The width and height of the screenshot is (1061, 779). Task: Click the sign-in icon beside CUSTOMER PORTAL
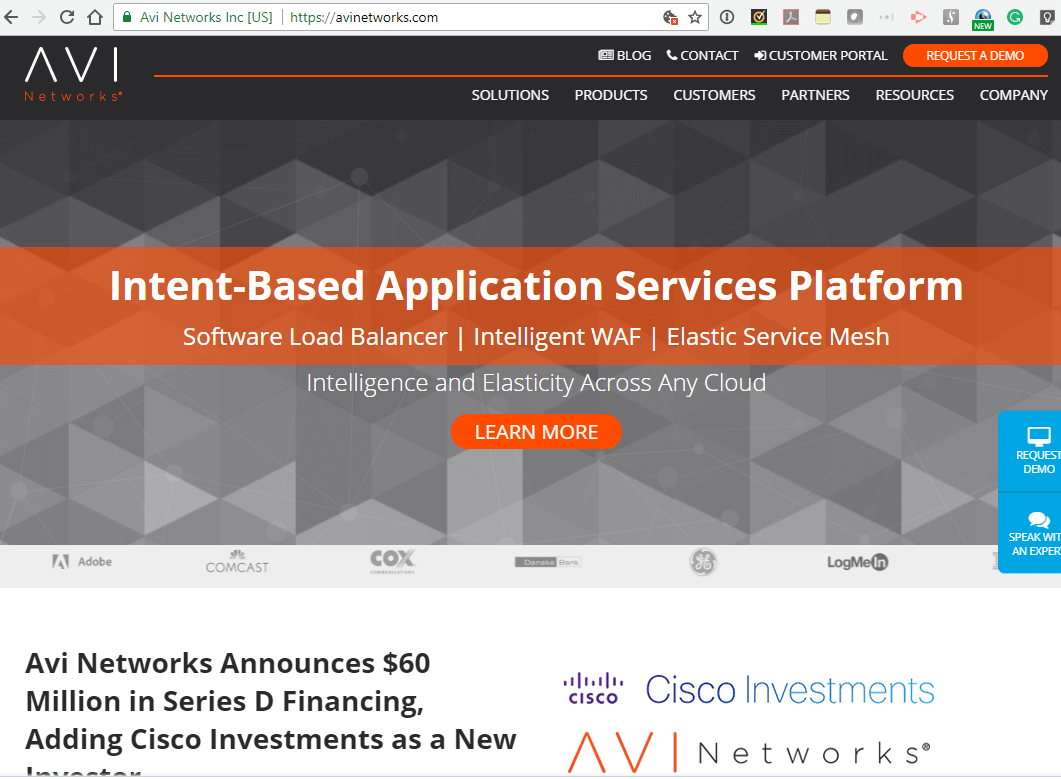pyautogui.click(x=759, y=55)
